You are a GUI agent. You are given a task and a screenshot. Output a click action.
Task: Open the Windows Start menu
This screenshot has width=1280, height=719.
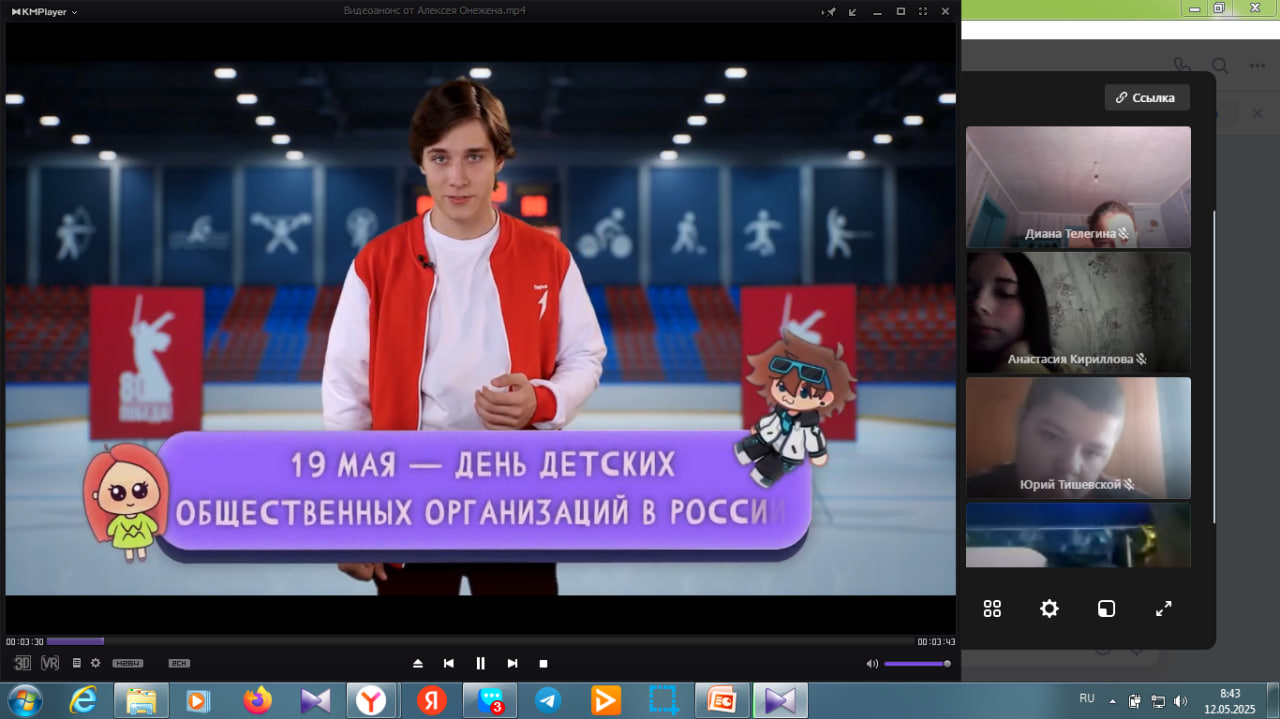pyautogui.click(x=24, y=700)
